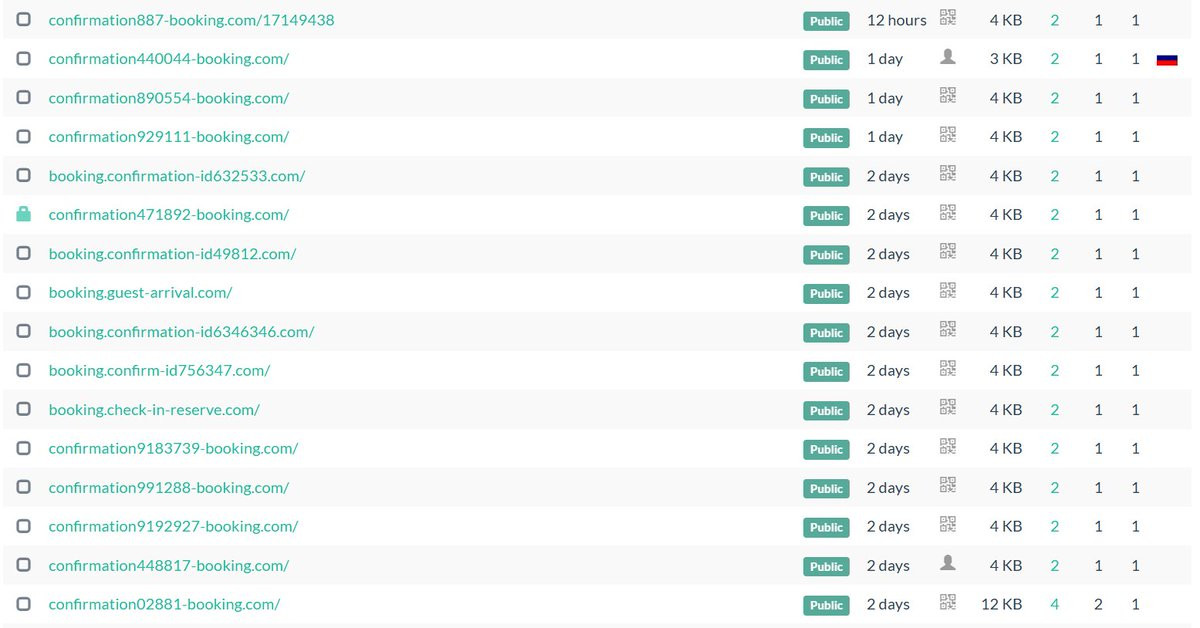Check the booking.check-in-reserve.com row box
Screen dimensions: 1200x628
24,409
